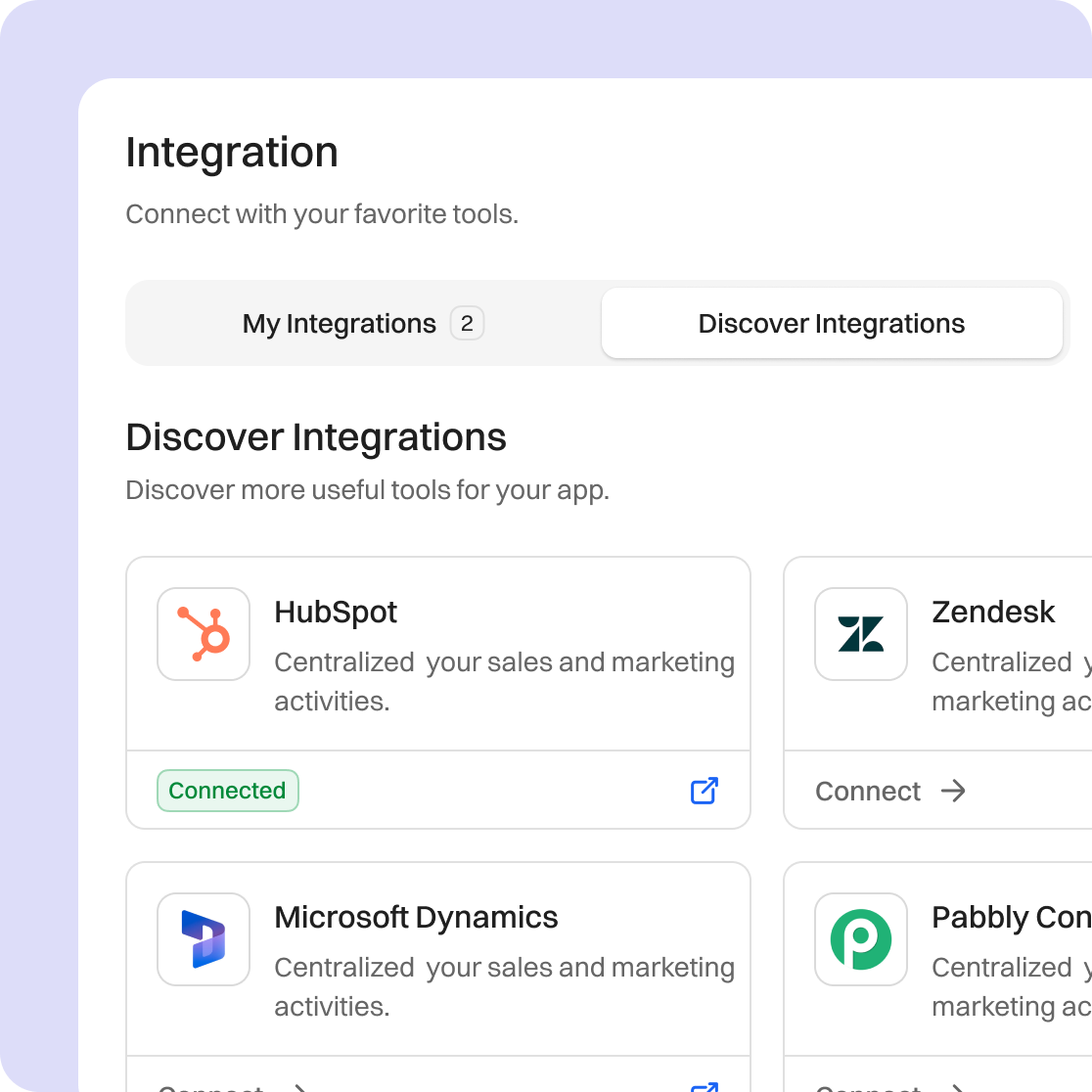
Task: Switch to My Integrations tab
Action: pyautogui.click(x=340, y=324)
